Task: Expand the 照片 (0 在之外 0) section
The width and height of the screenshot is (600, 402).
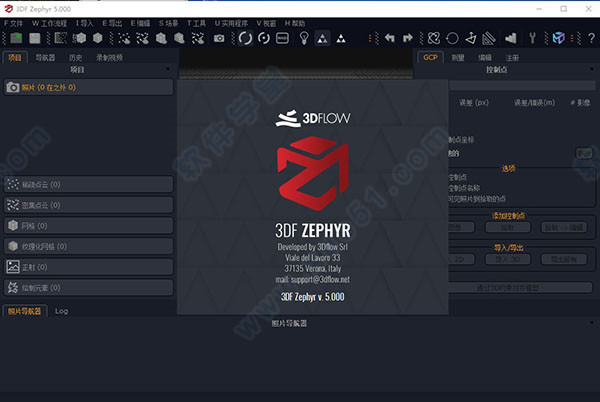Action: [x=88, y=87]
